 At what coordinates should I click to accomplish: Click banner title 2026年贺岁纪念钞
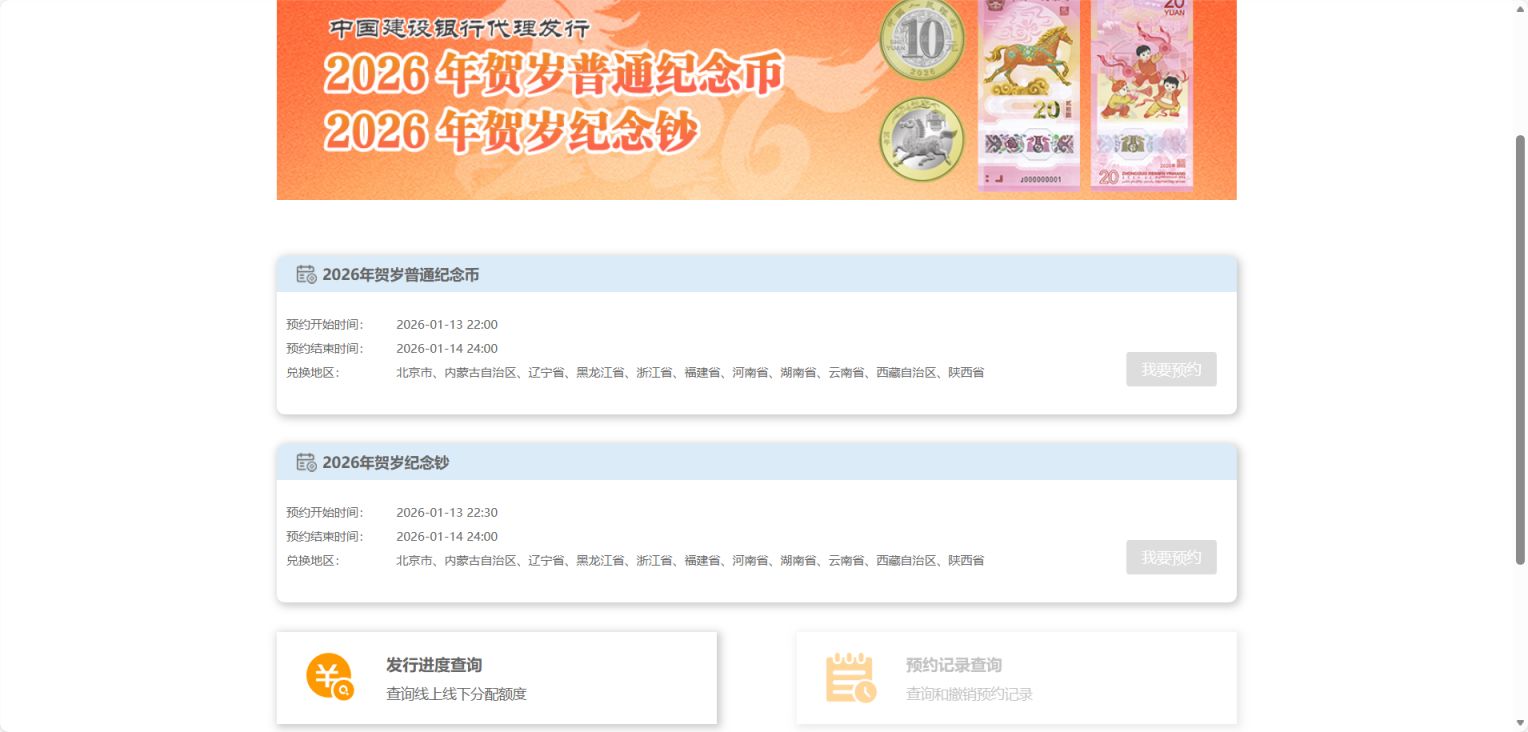pyautogui.click(x=510, y=130)
